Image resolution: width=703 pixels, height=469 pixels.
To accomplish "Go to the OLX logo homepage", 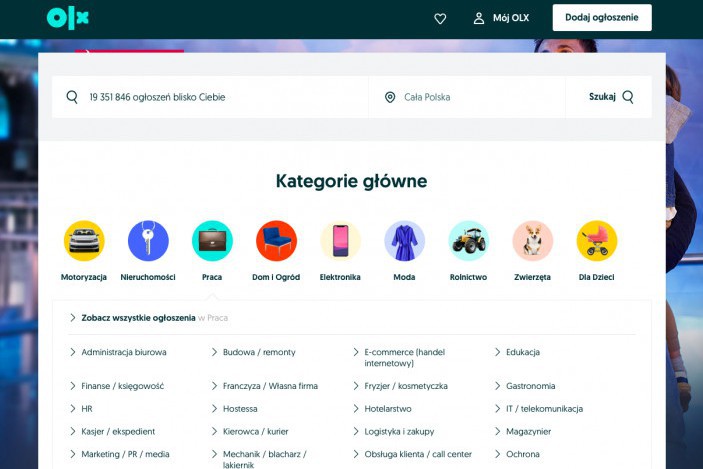I will click(68, 18).
